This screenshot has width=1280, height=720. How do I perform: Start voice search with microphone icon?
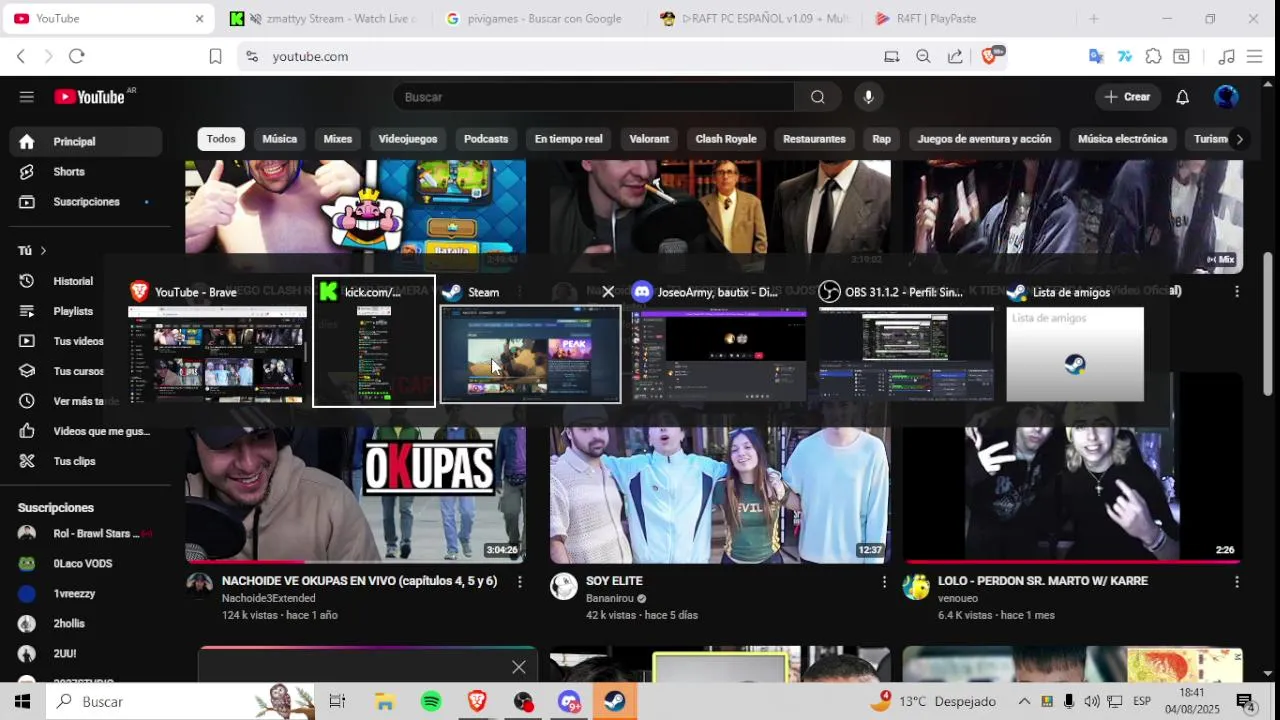coord(868,97)
